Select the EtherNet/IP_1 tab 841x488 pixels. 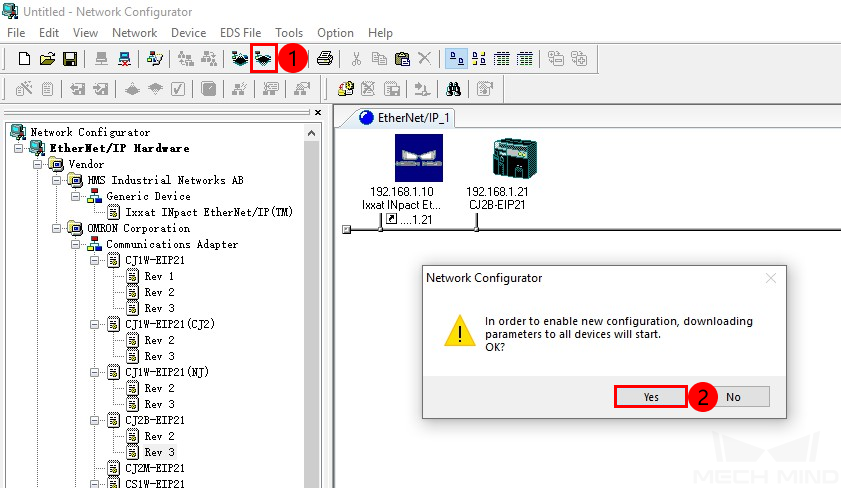click(405, 117)
